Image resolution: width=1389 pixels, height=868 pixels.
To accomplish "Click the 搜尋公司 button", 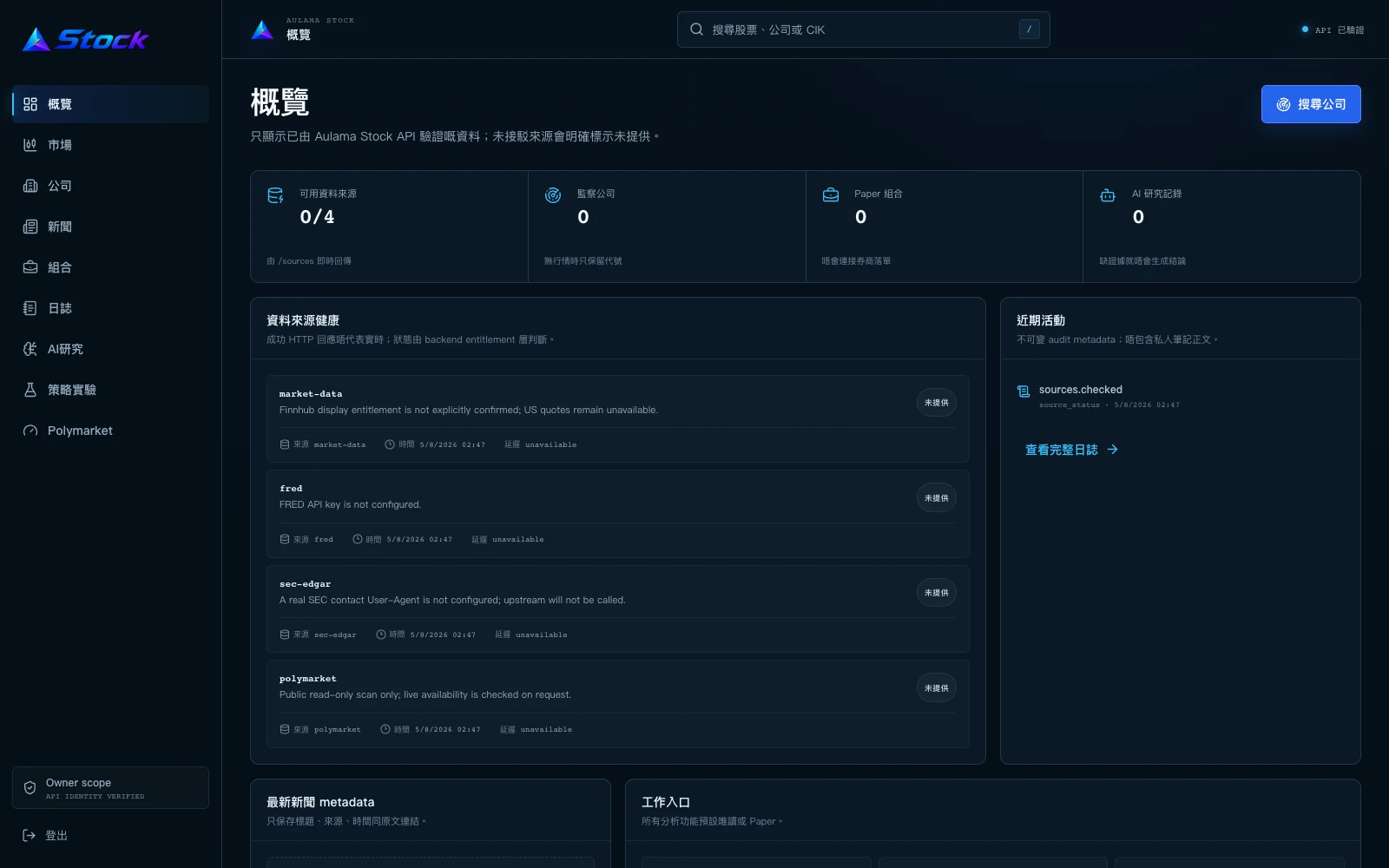I will [1311, 104].
